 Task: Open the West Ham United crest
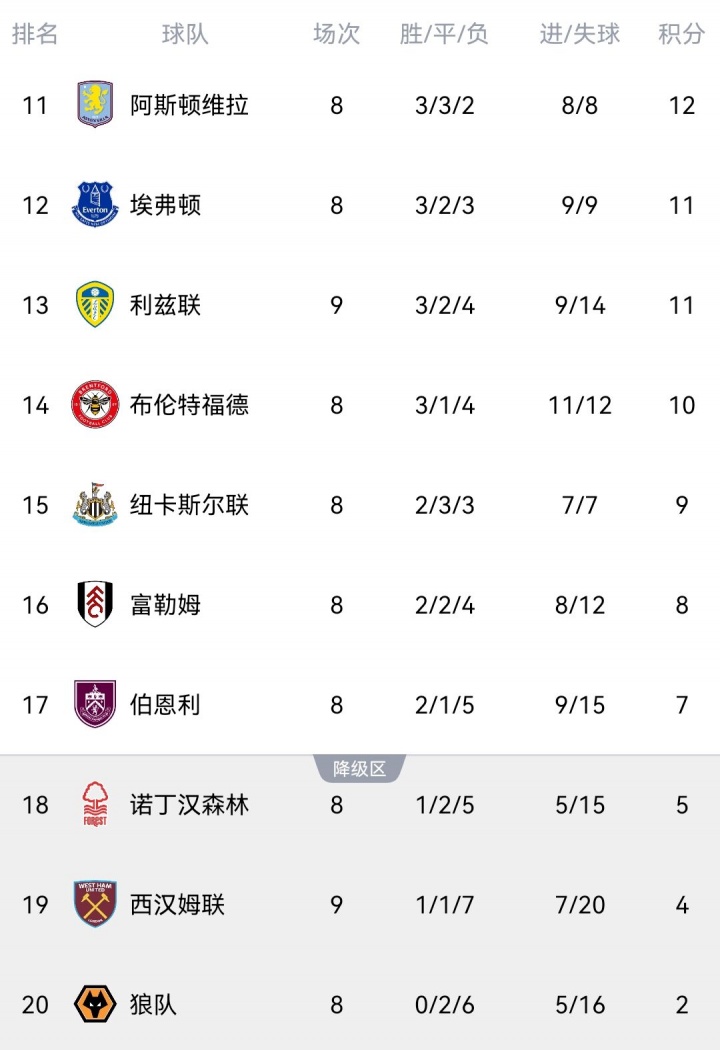pyautogui.click(x=95, y=905)
